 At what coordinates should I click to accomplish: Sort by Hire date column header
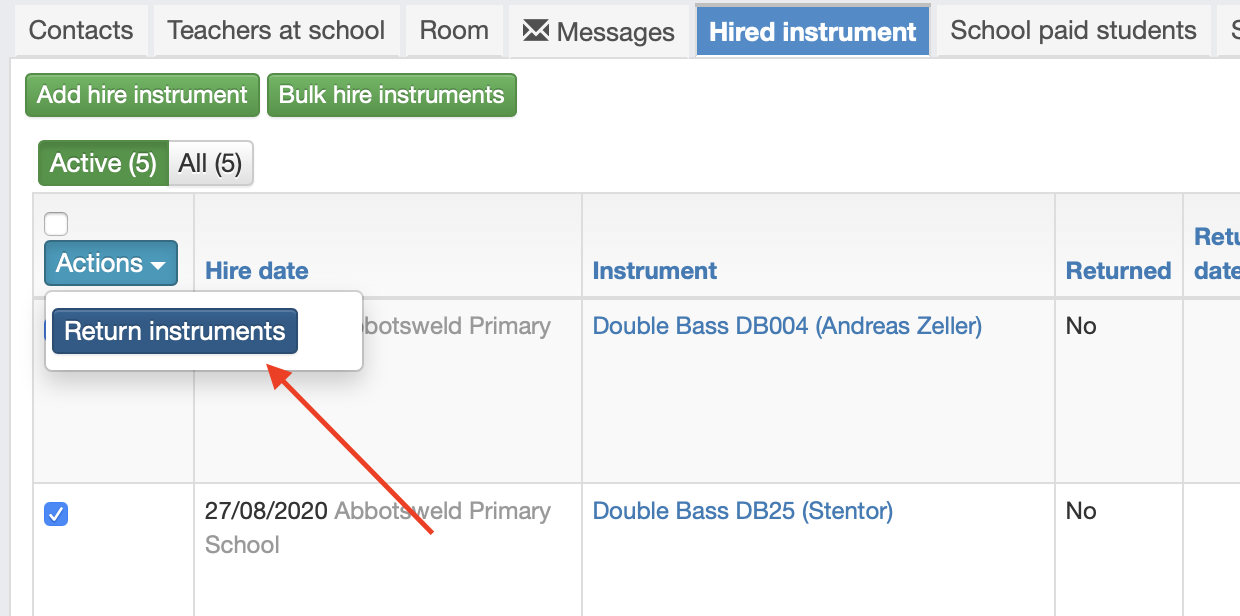[x=257, y=271]
